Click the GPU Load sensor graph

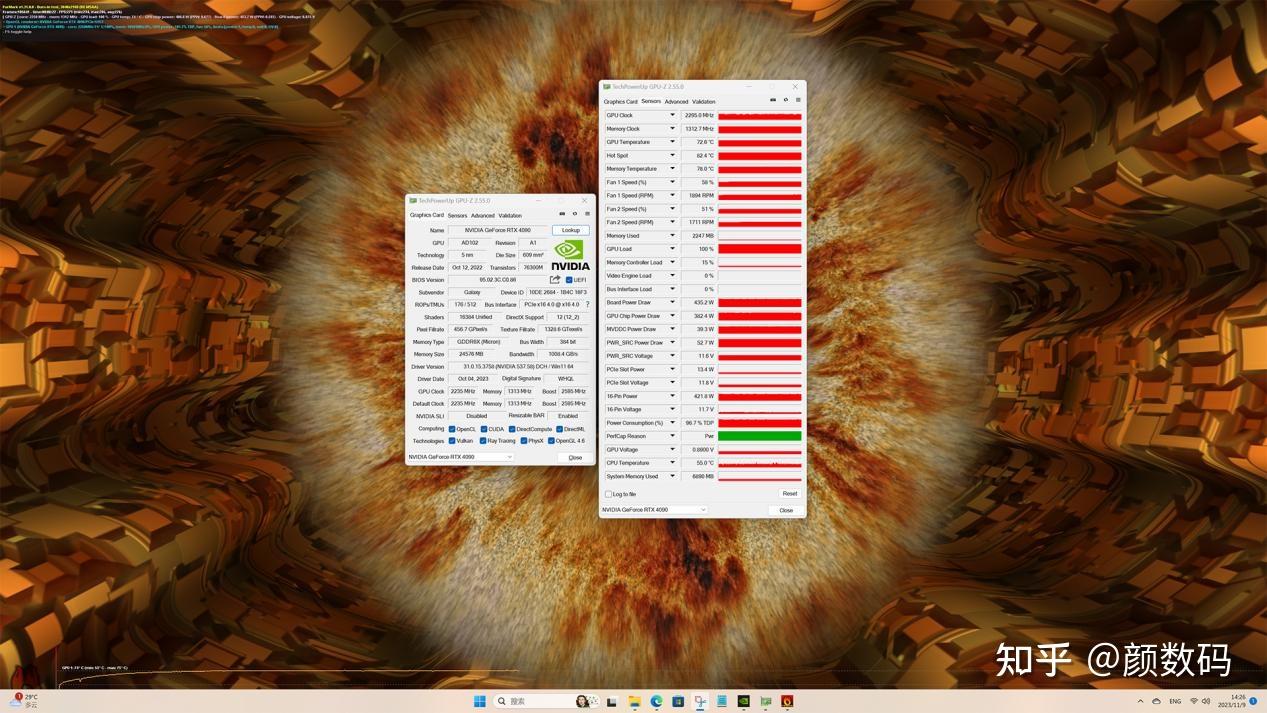point(760,249)
